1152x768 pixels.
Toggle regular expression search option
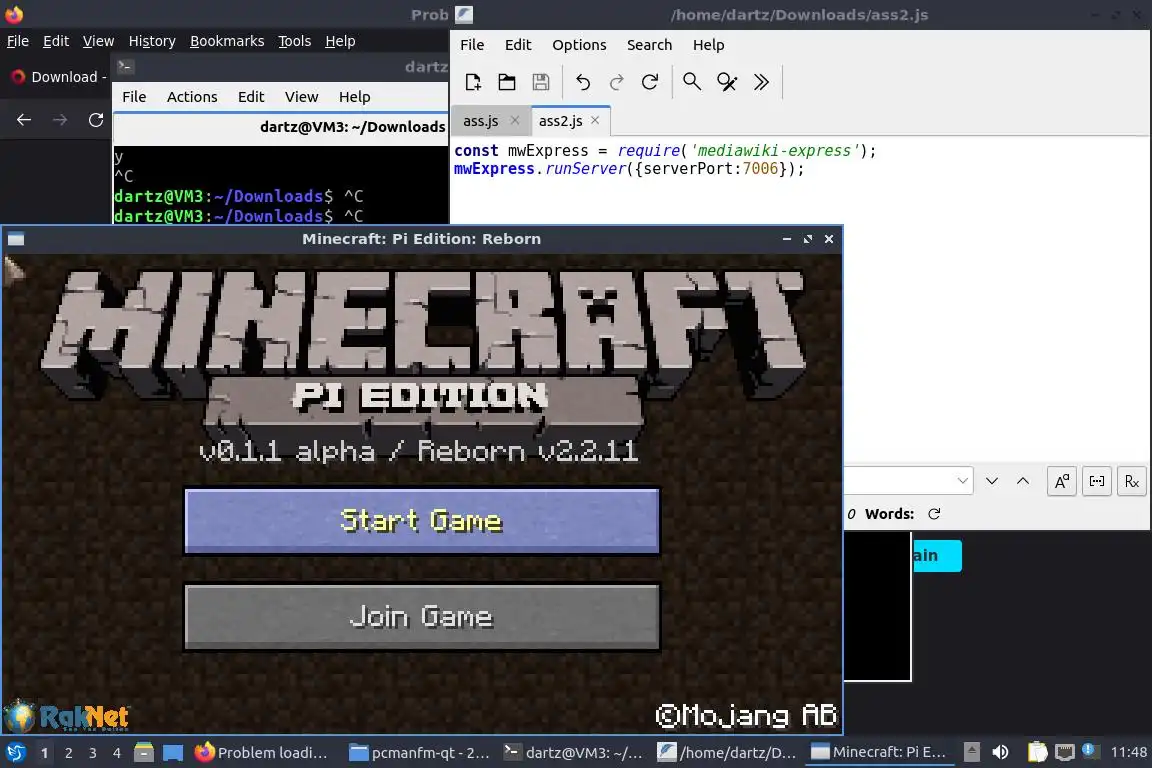click(x=1131, y=481)
